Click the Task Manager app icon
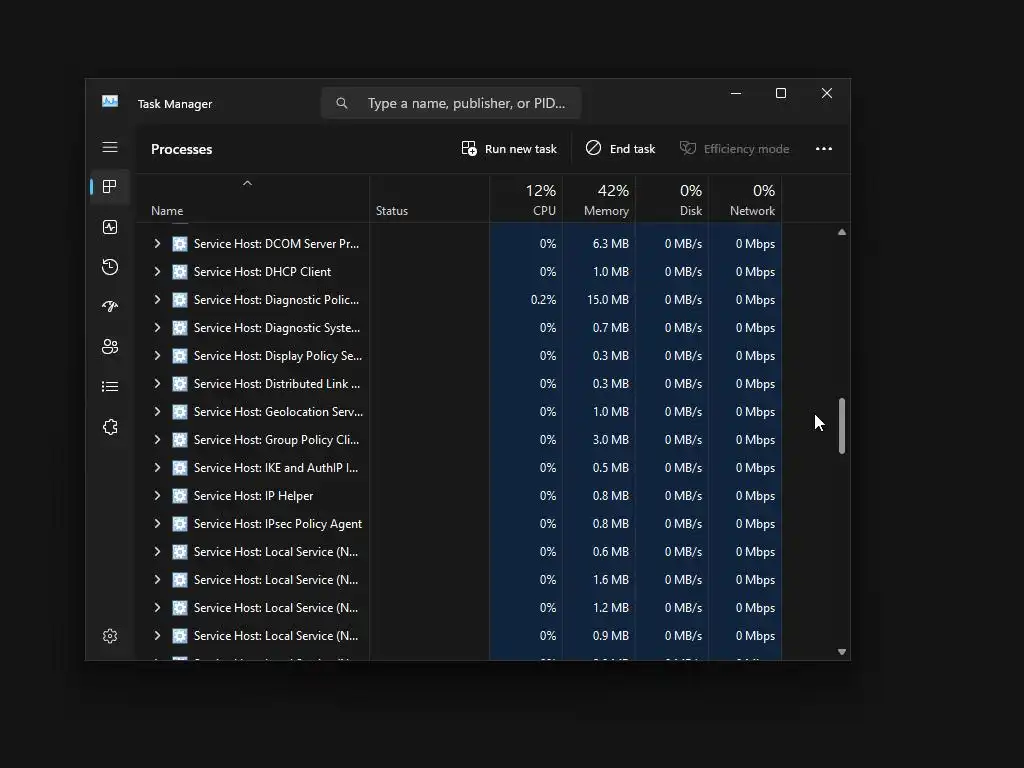Viewport: 1024px width, 768px height. tap(110, 101)
